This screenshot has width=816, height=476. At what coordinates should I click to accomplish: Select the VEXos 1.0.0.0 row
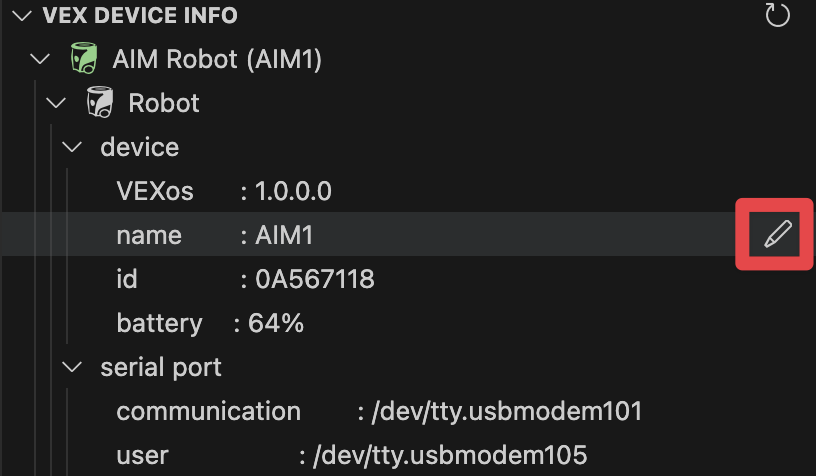tap(223, 191)
